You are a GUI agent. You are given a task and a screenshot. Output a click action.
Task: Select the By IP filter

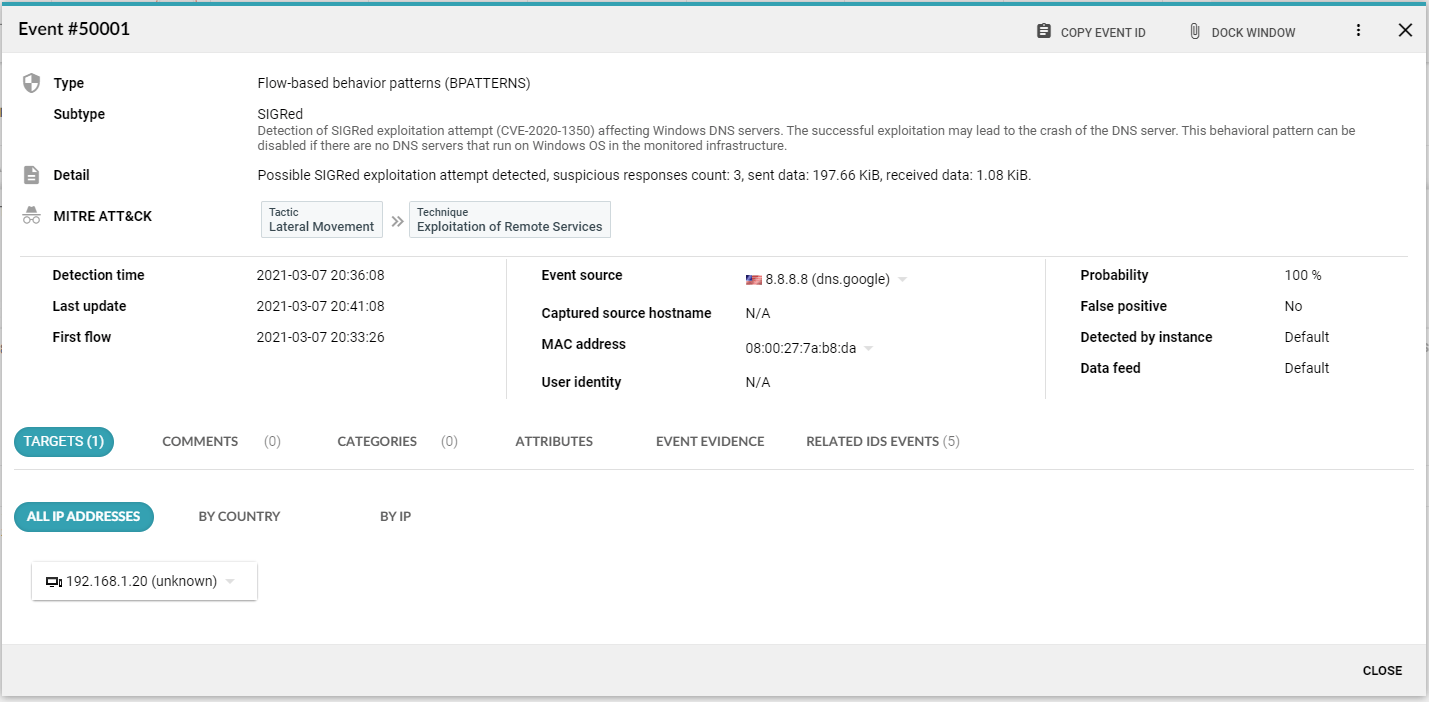[x=395, y=516]
